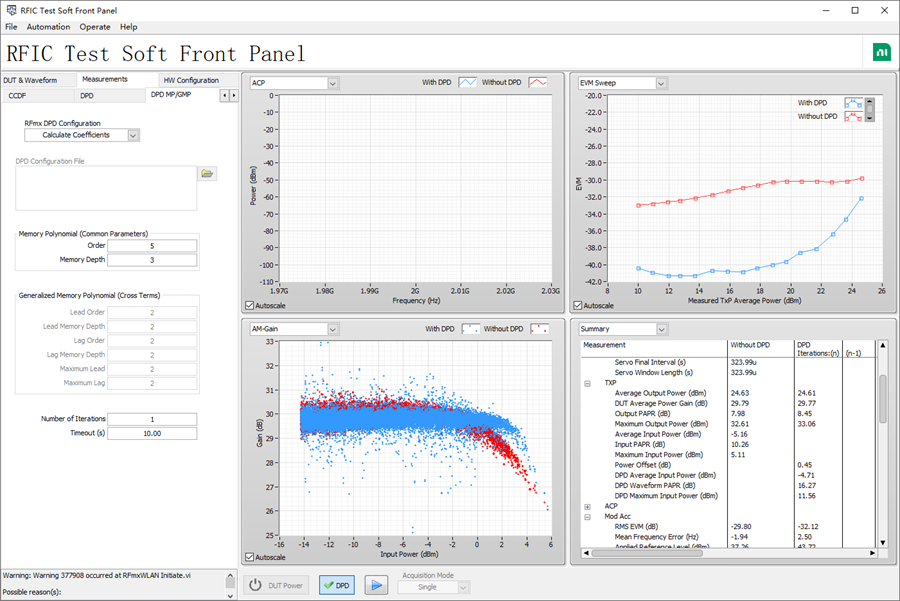The image size is (900, 601).
Task: Open DPD configuration file folder icon
Action: click(x=207, y=173)
